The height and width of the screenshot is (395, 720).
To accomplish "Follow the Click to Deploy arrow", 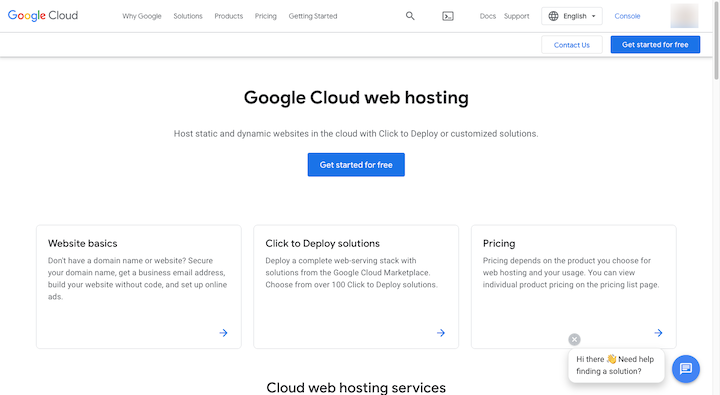I will (x=441, y=333).
